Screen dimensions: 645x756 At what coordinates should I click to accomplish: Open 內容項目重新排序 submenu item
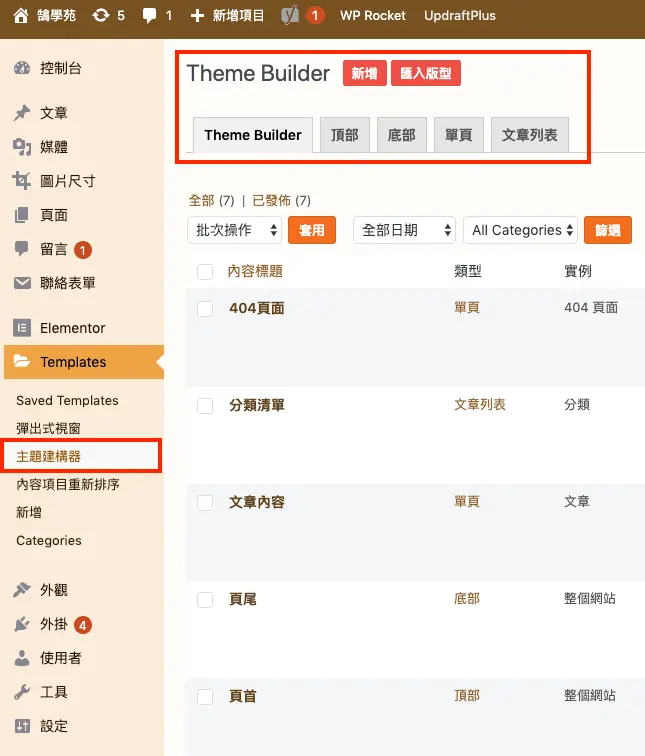[x=68, y=484]
